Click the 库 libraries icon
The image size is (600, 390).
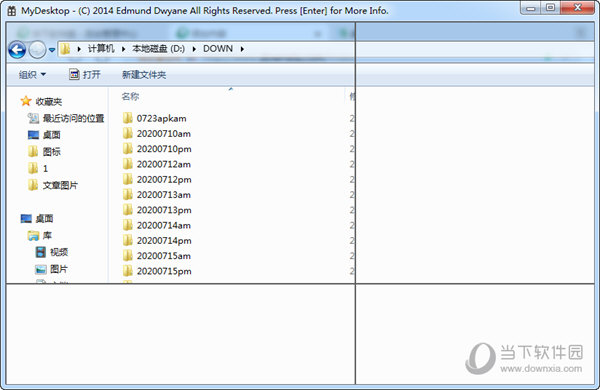point(33,235)
